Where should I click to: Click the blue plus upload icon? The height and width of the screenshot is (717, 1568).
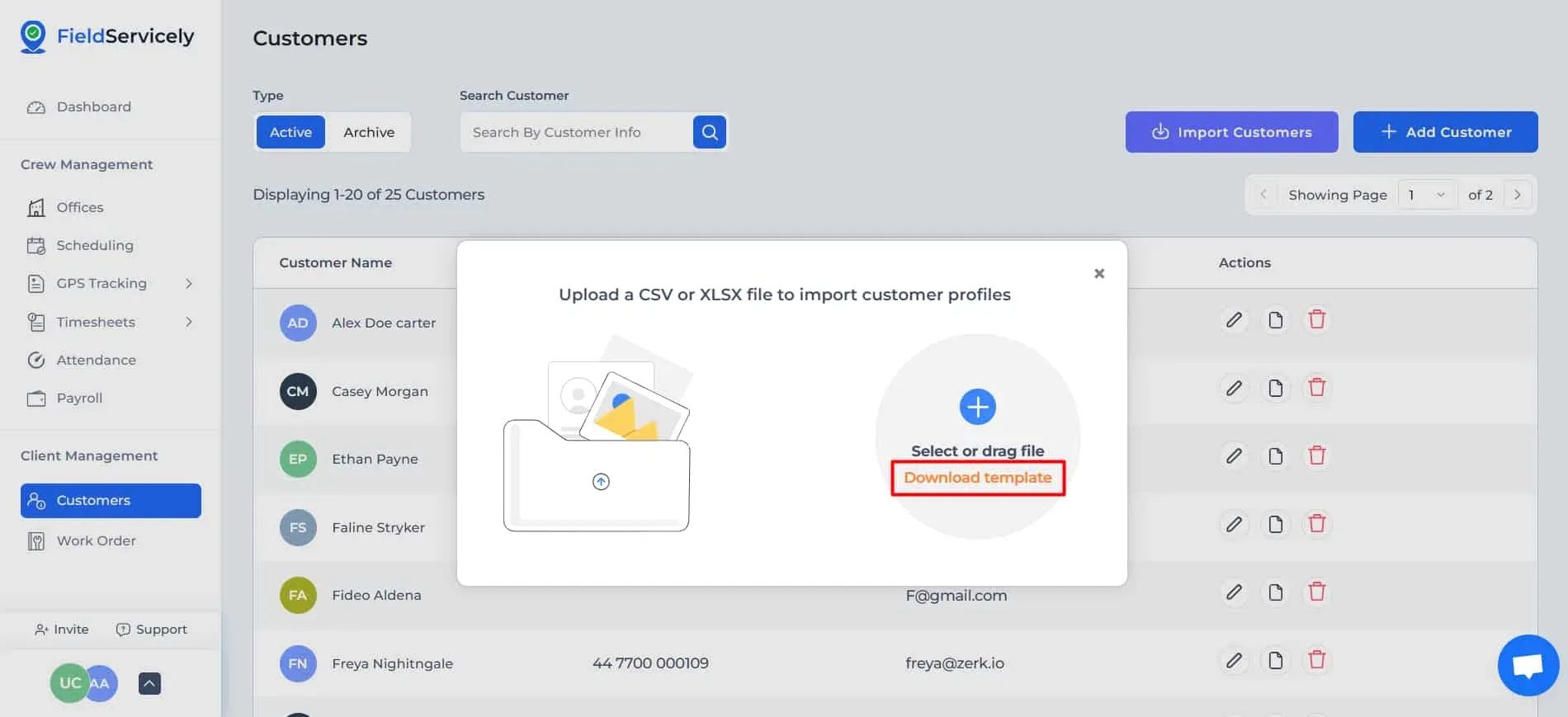(977, 407)
